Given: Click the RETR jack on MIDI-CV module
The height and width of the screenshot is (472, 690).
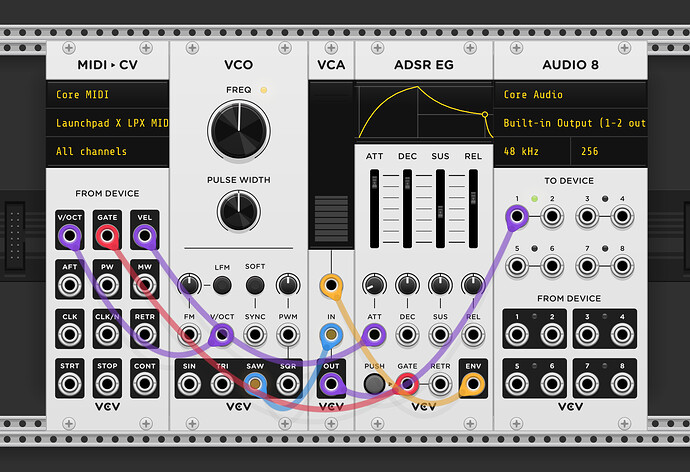Looking at the screenshot, I should [x=145, y=335].
